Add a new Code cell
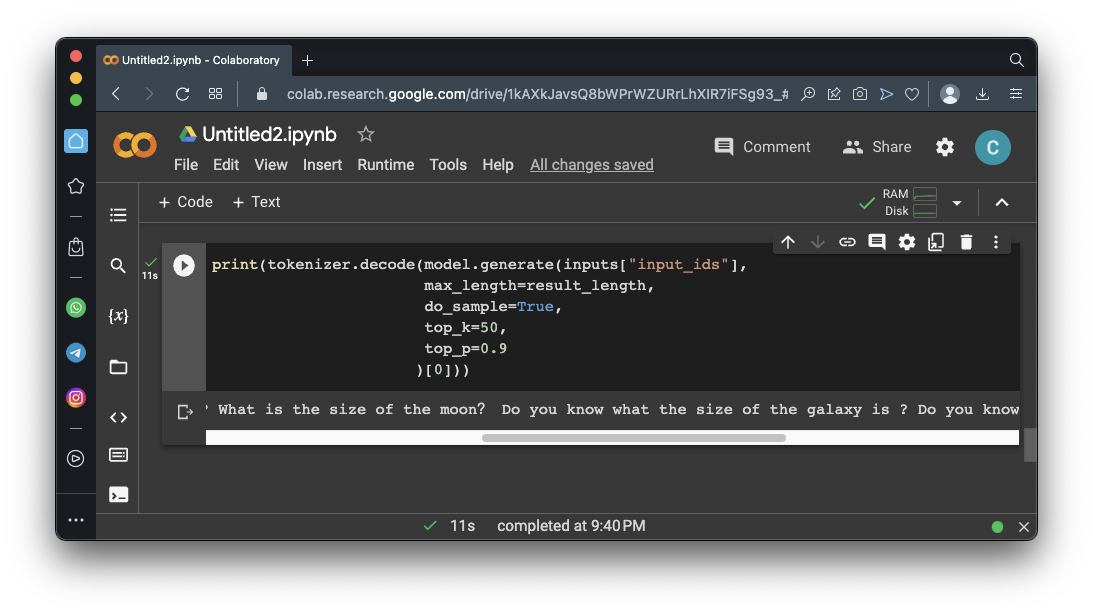The height and width of the screenshot is (614, 1093). 186,202
